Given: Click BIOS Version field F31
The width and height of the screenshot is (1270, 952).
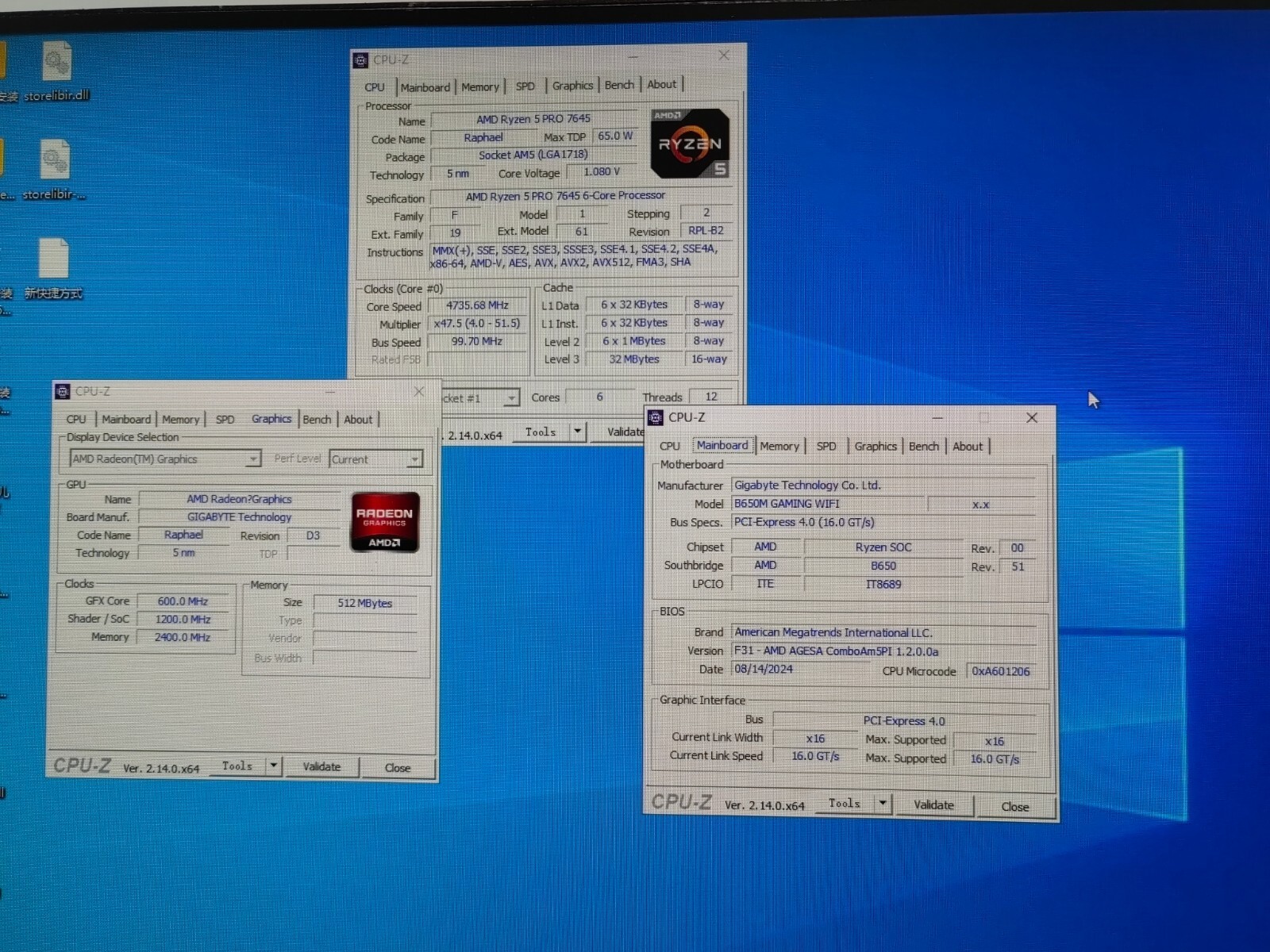Looking at the screenshot, I should tap(883, 651).
